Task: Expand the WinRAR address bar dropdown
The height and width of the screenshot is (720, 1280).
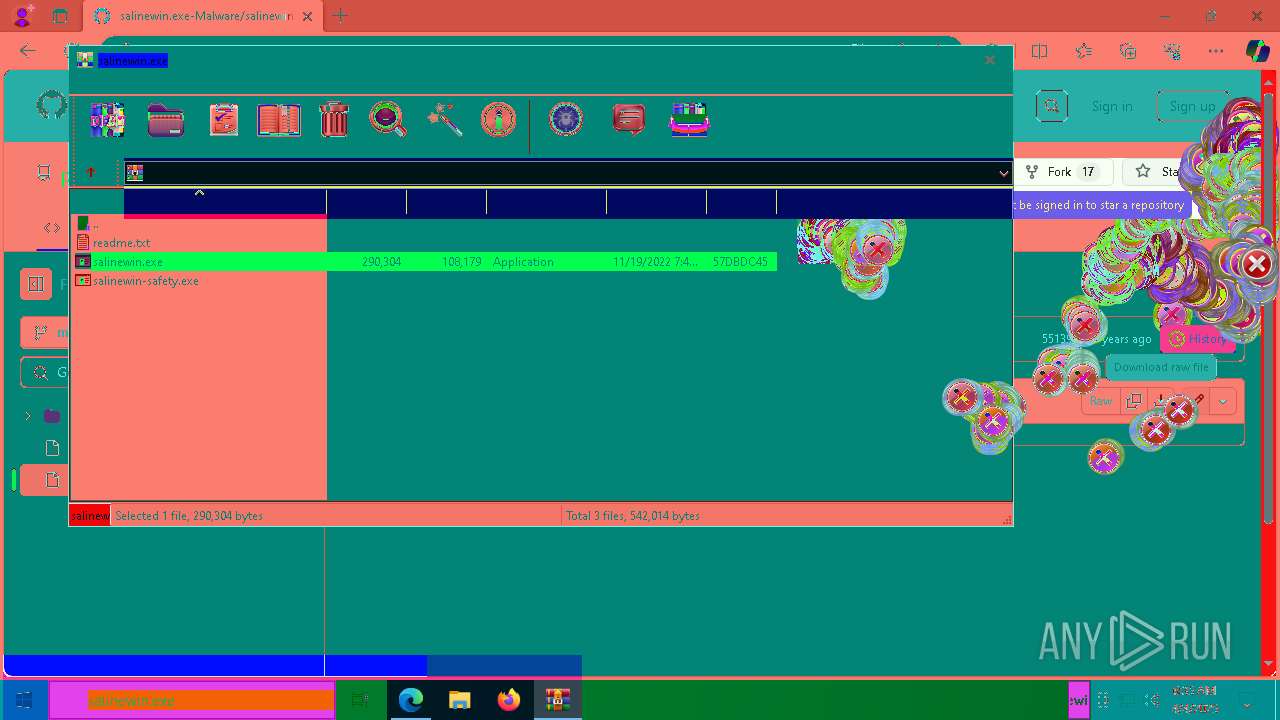Action: pyautogui.click(x=1003, y=173)
